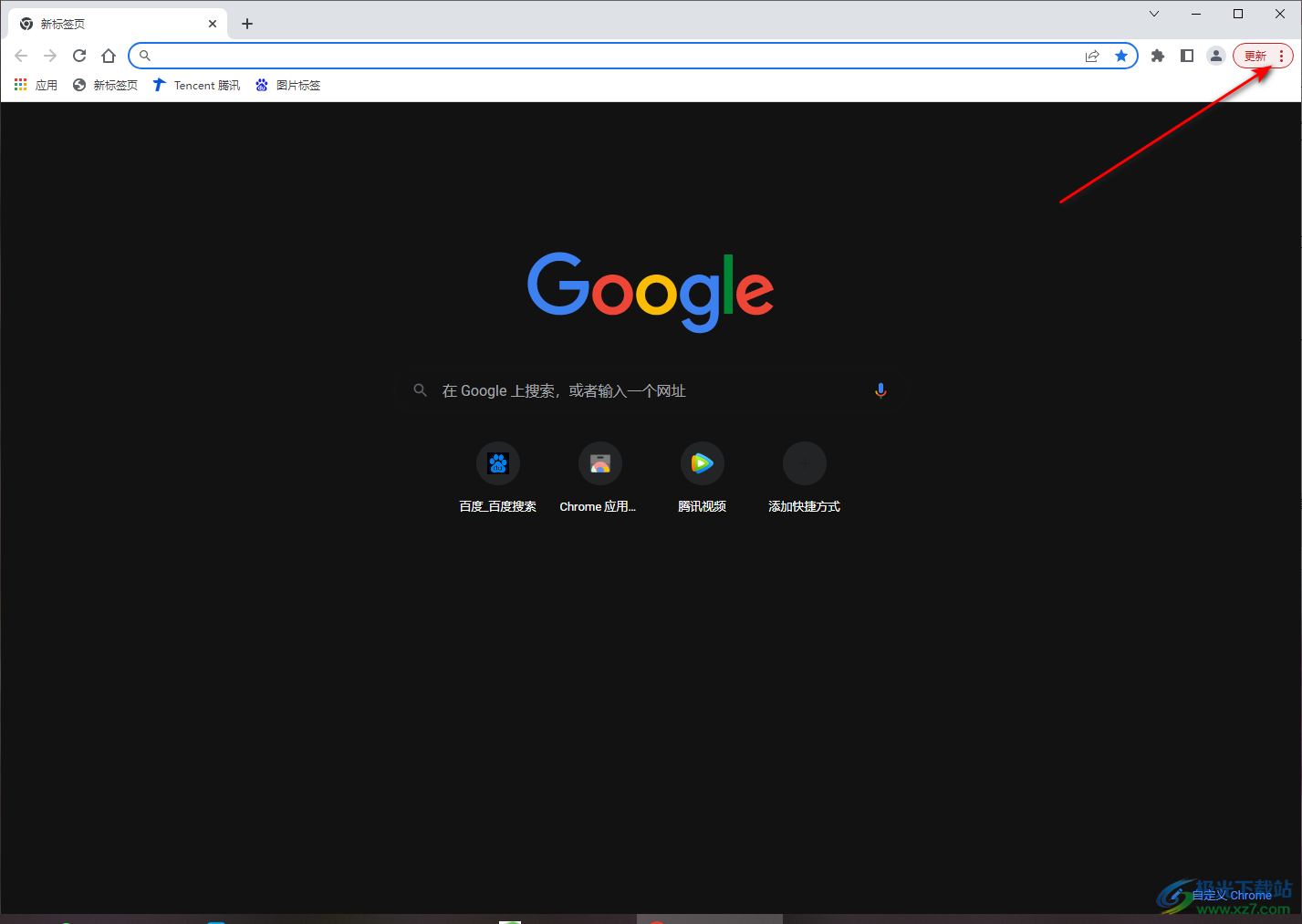Click the 更新 update button
Screen dimensions: 1302x924
pyautogui.click(x=1255, y=56)
